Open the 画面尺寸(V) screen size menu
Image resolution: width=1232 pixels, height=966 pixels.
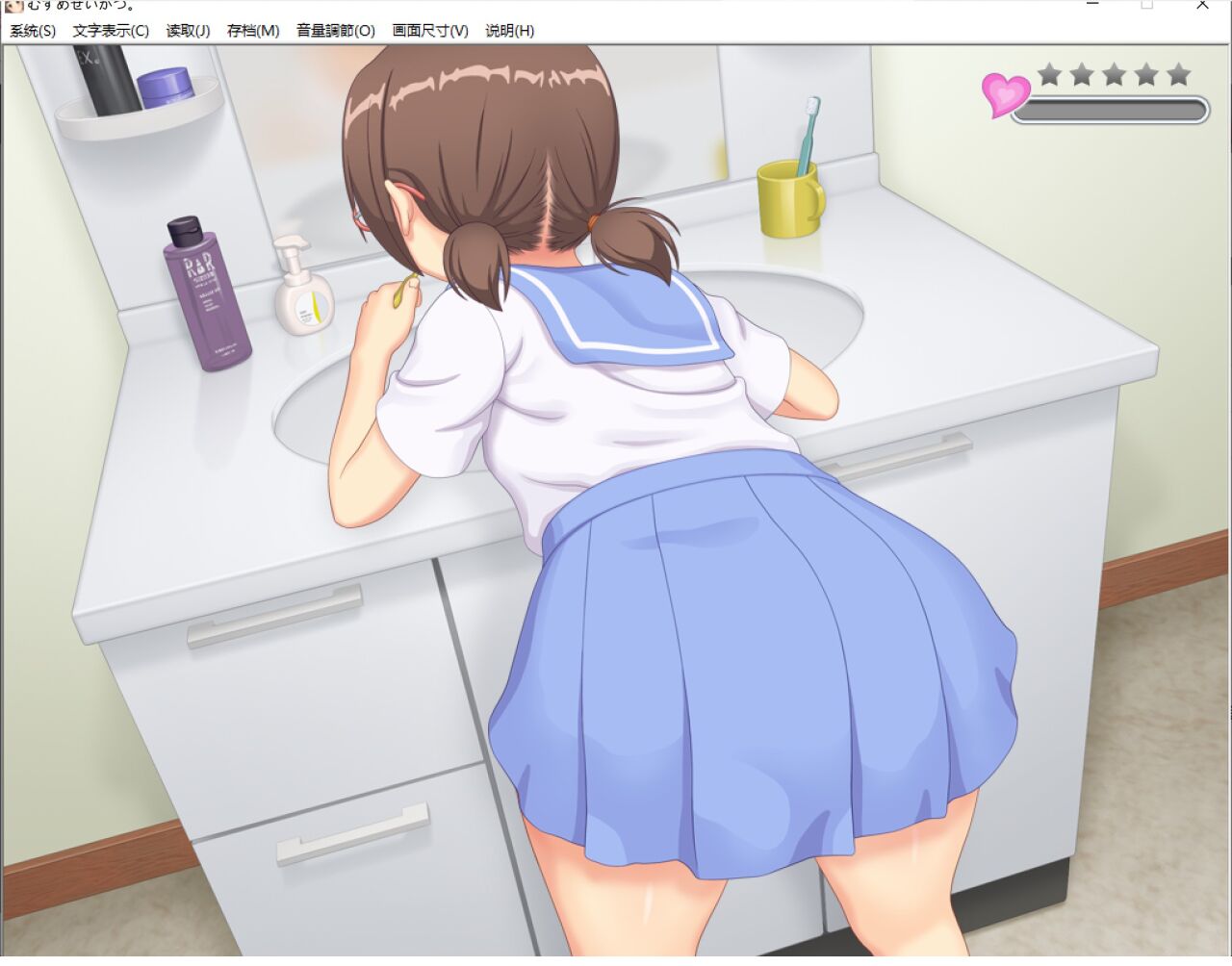pos(429,31)
